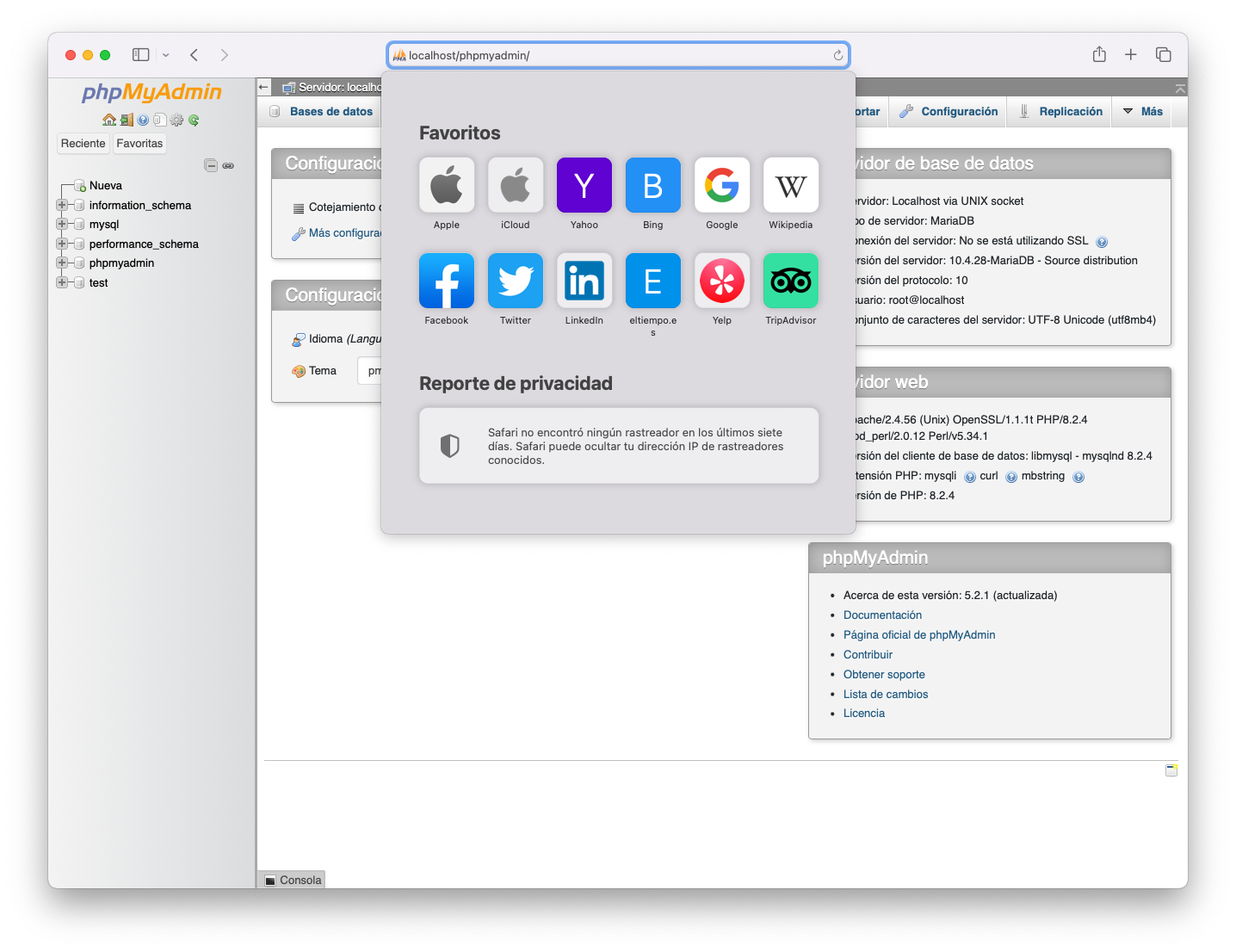Reload the navigation panel with green arrow

194,121
